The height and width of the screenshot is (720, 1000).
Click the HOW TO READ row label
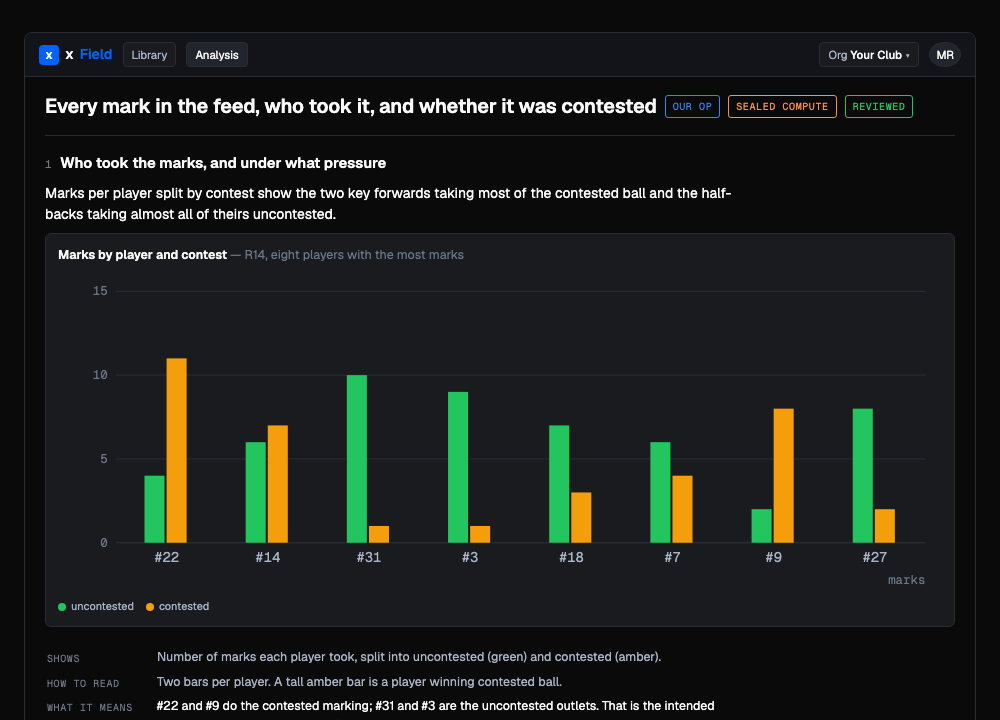tap(83, 684)
